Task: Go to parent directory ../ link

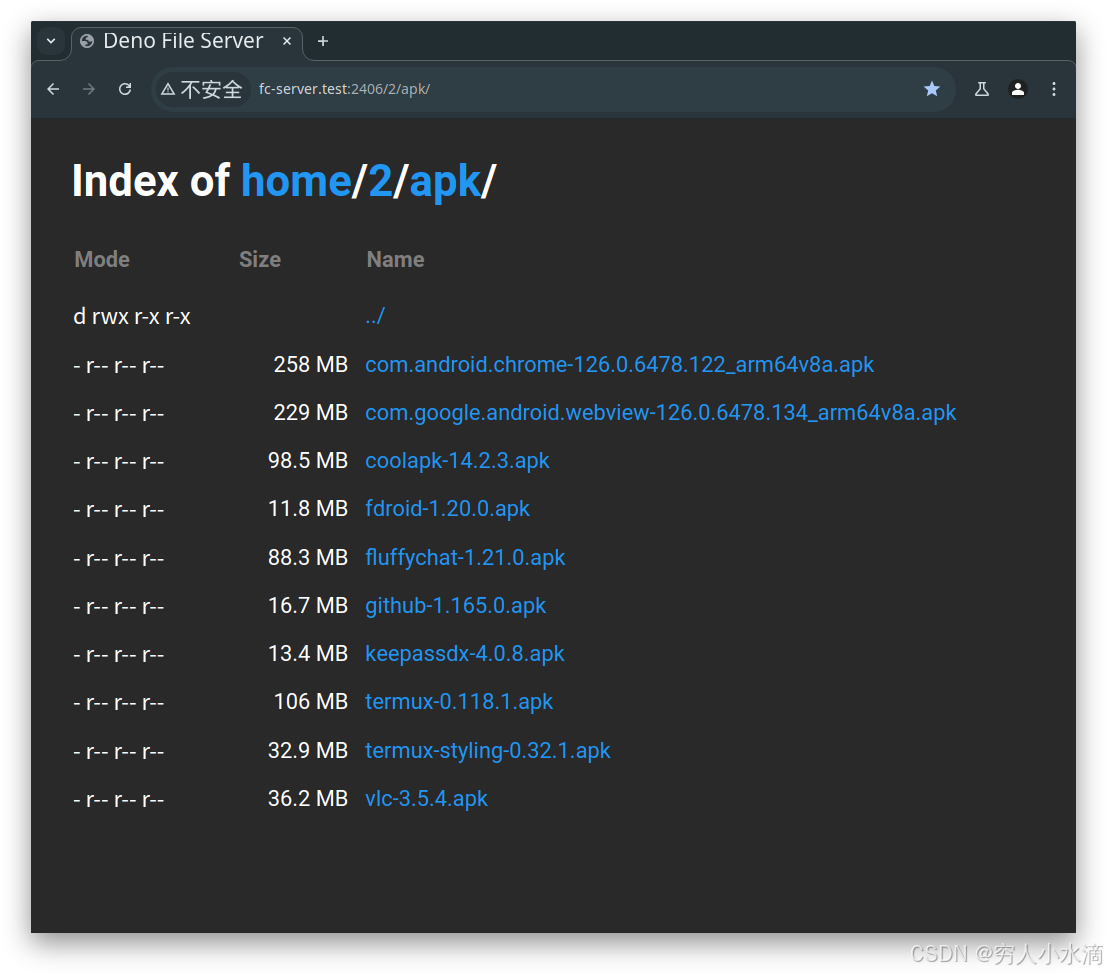Action: pos(375,316)
